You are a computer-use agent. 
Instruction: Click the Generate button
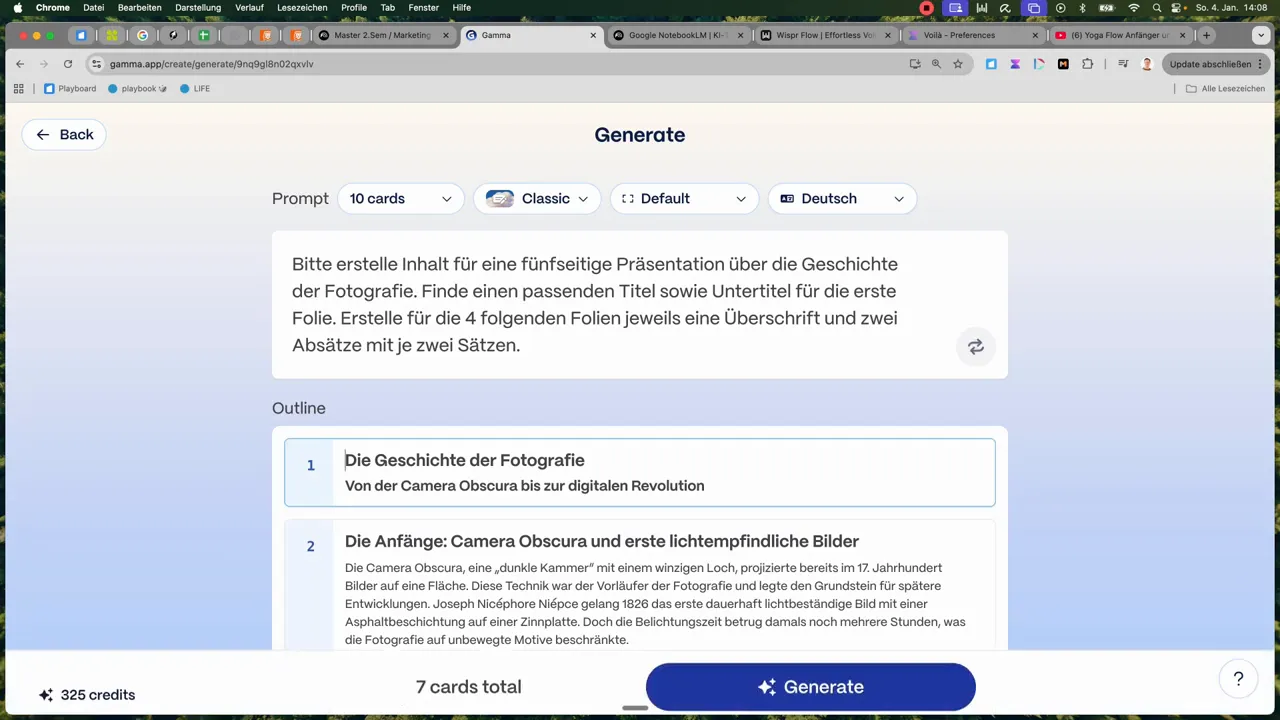pyautogui.click(x=810, y=687)
